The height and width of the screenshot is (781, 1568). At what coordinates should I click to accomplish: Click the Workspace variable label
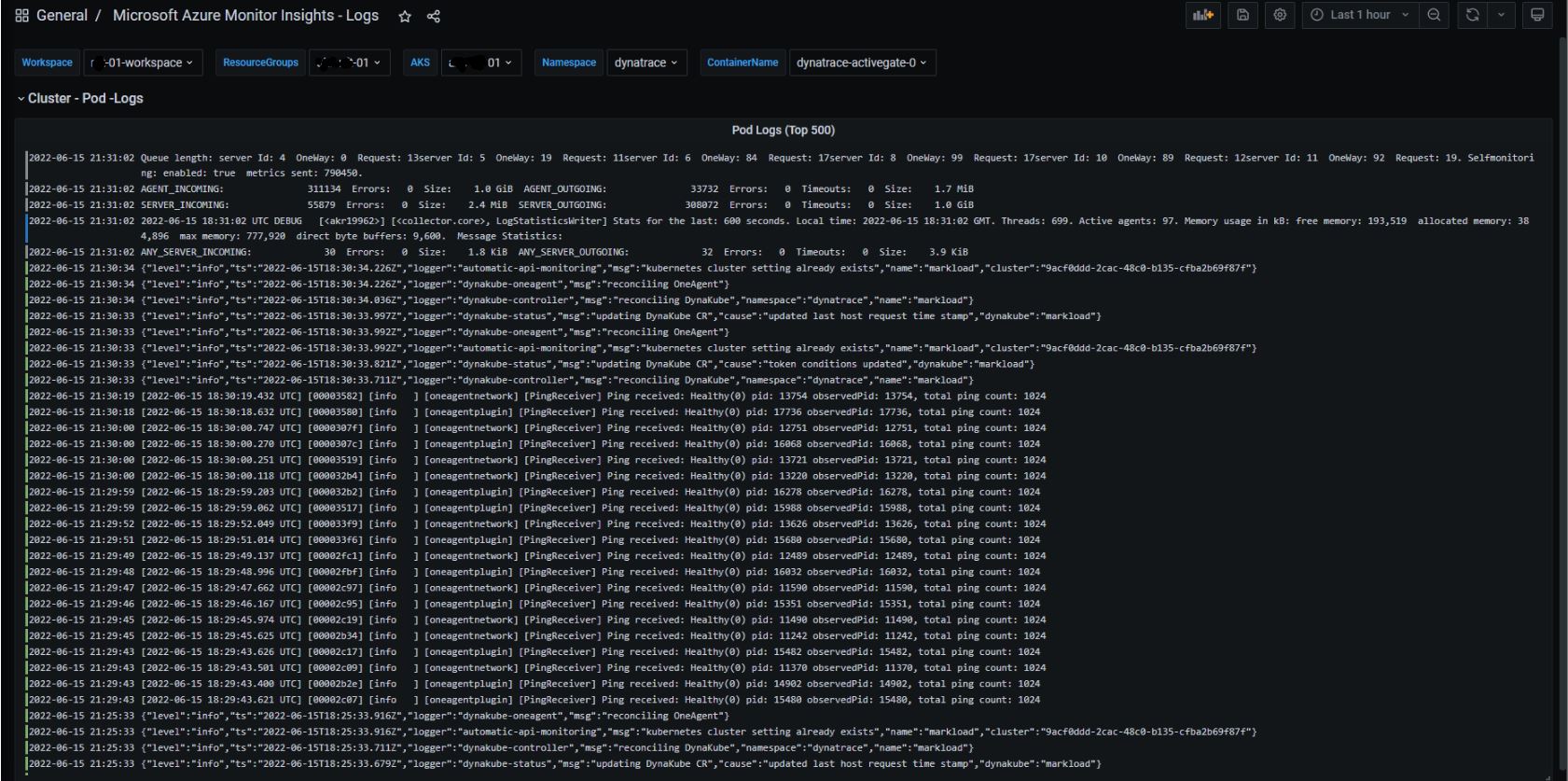[47, 63]
